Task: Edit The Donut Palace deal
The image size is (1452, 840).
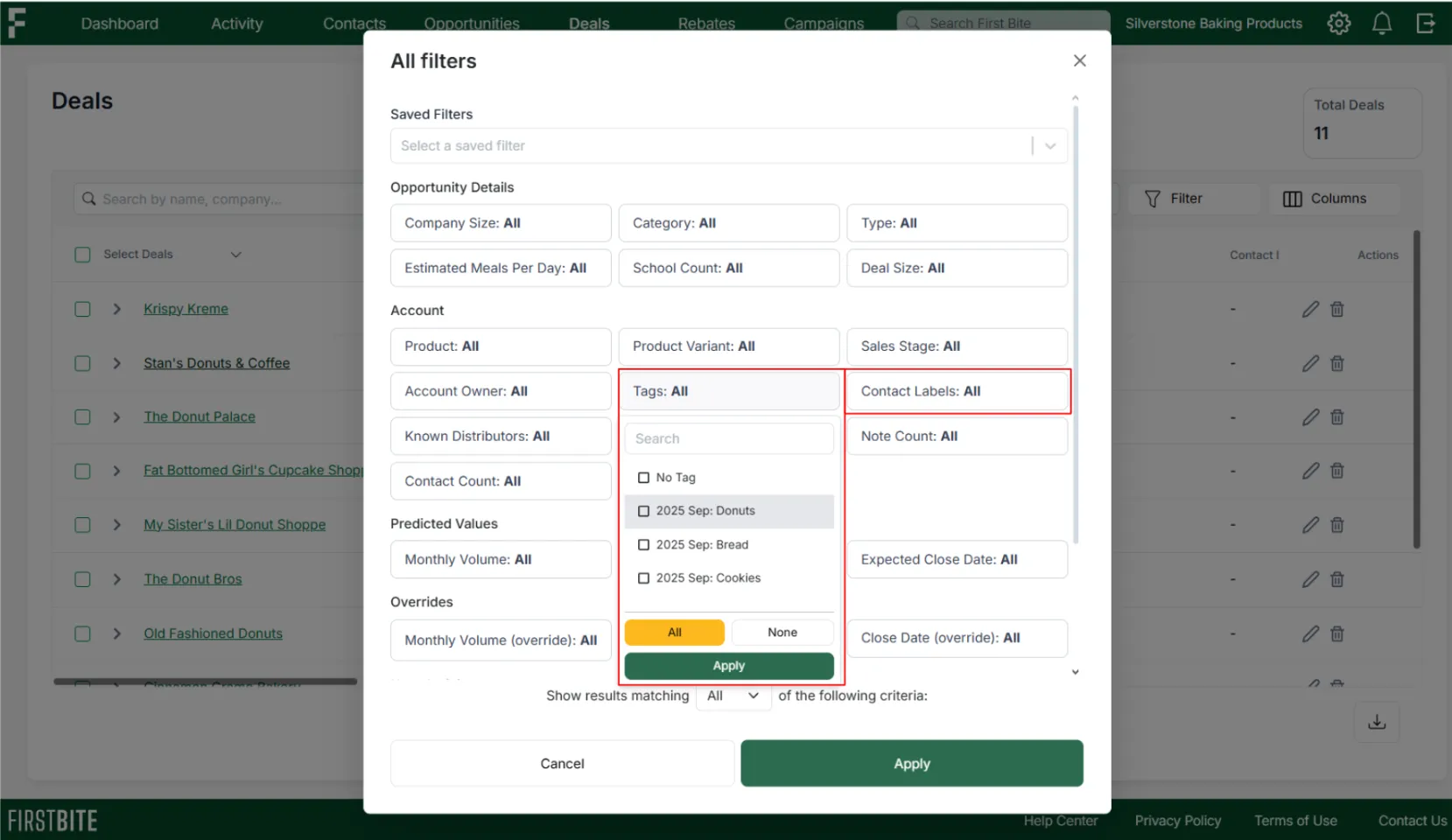Action: tap(1310, 417)
